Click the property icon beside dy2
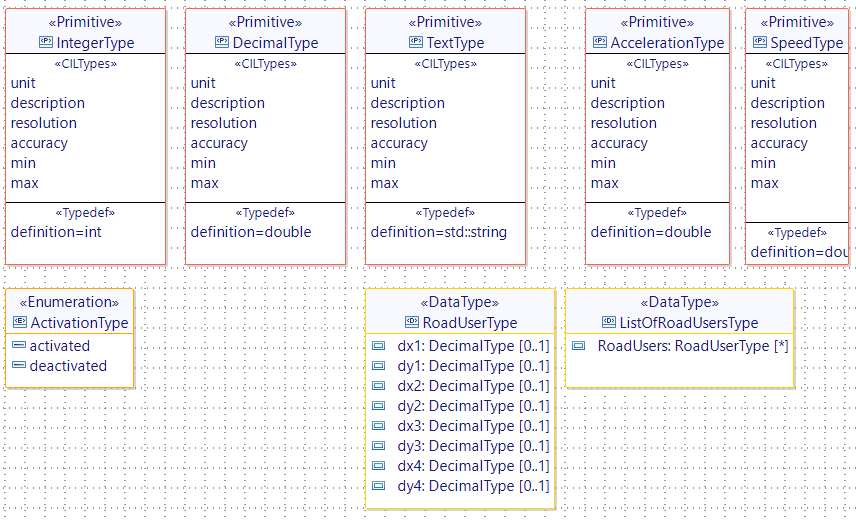Screen dimensions: 856x521 (x=378, y=406)
